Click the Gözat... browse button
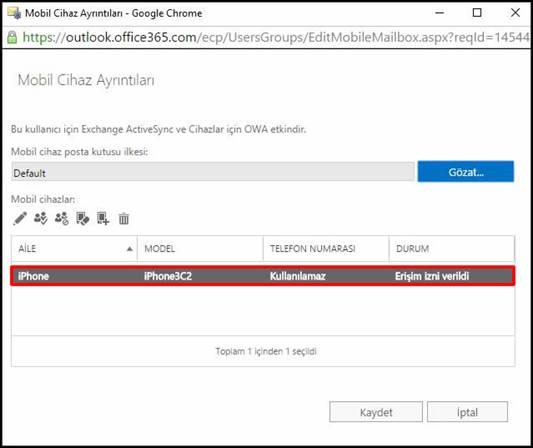Screen dimensions: 533x448 point(465,172)
